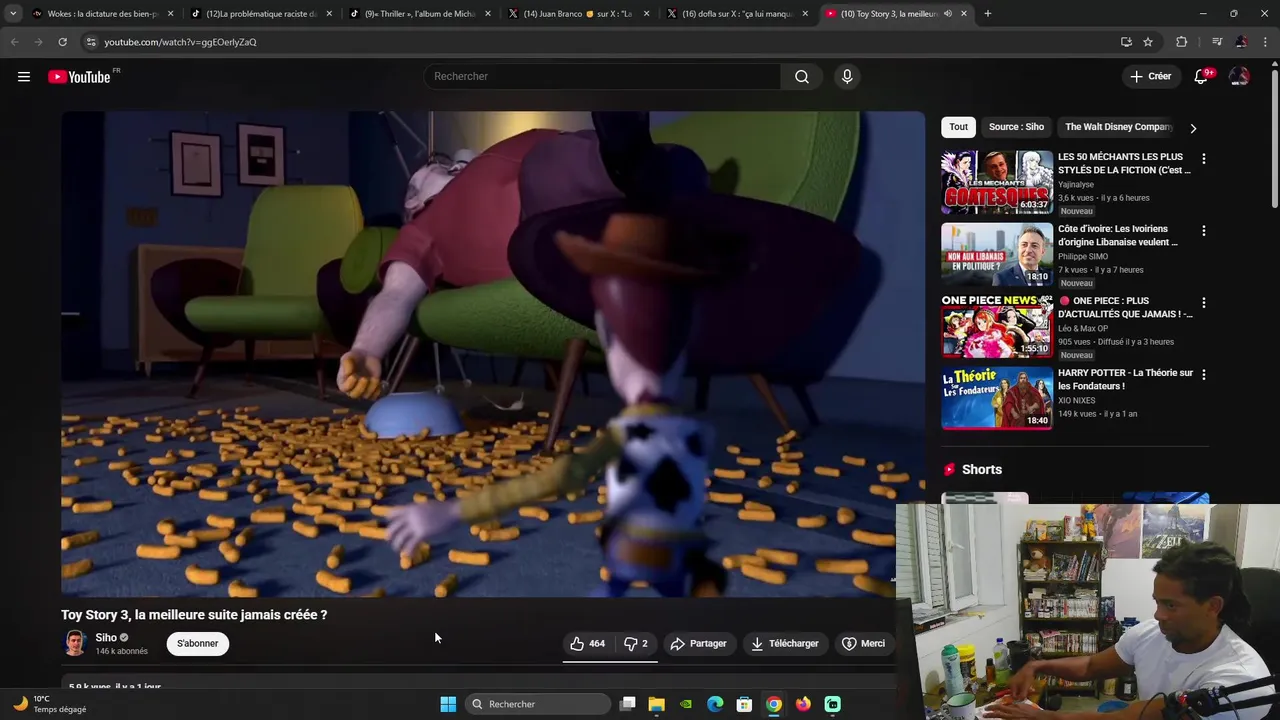Click the taskbar Rechercher search box

click(538, 704)
